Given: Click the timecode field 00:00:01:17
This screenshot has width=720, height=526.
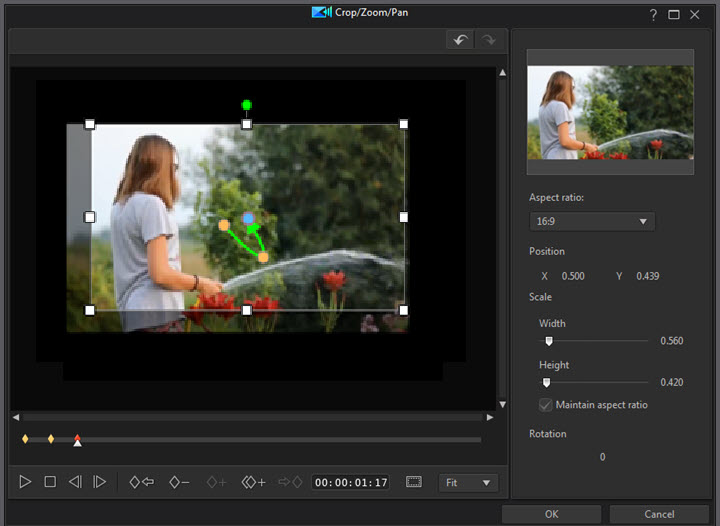Looking at the screenshot, I should 352,483.
